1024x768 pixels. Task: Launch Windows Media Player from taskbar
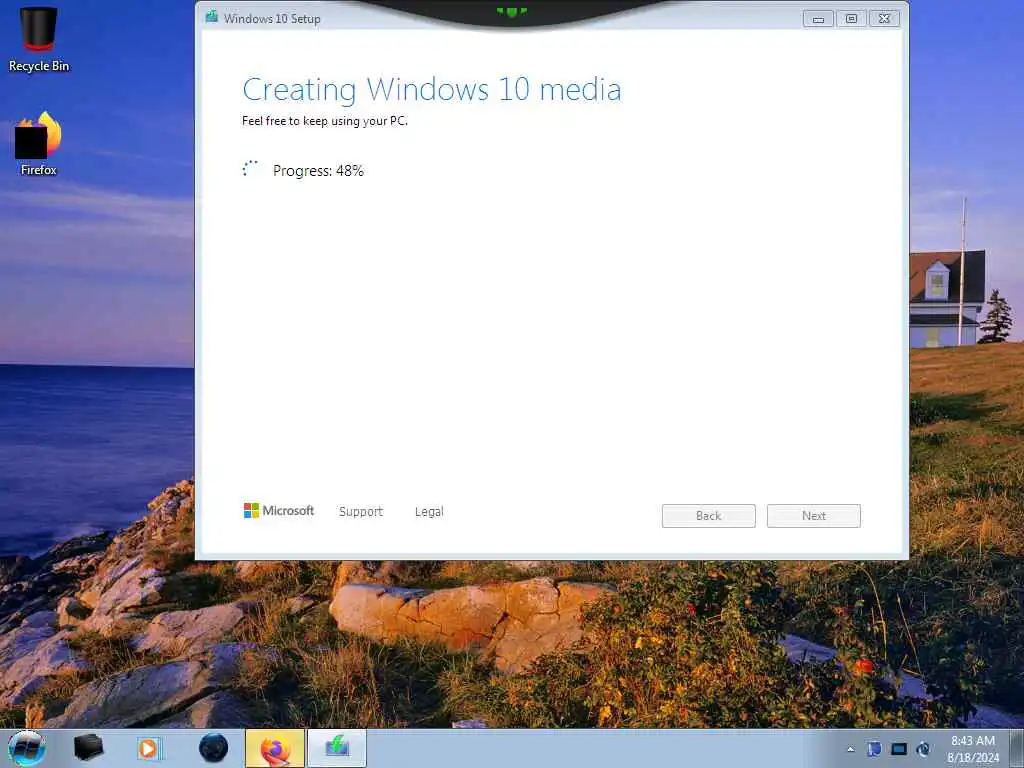tap(149, 748)
